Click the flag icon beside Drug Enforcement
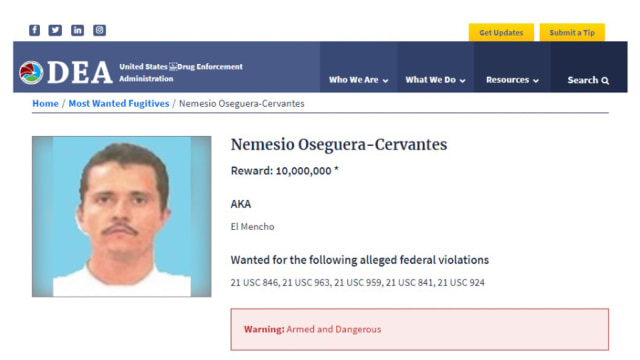Screen dimensions: 640x360 (x=173, y=67)
